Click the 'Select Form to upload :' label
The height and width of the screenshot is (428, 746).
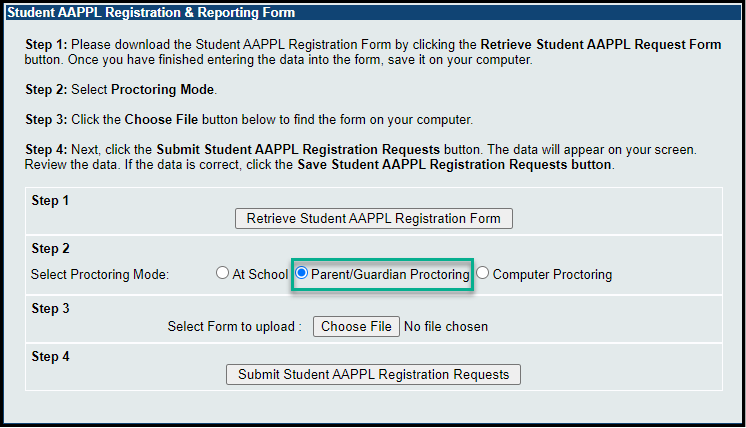tap(234, 326)
